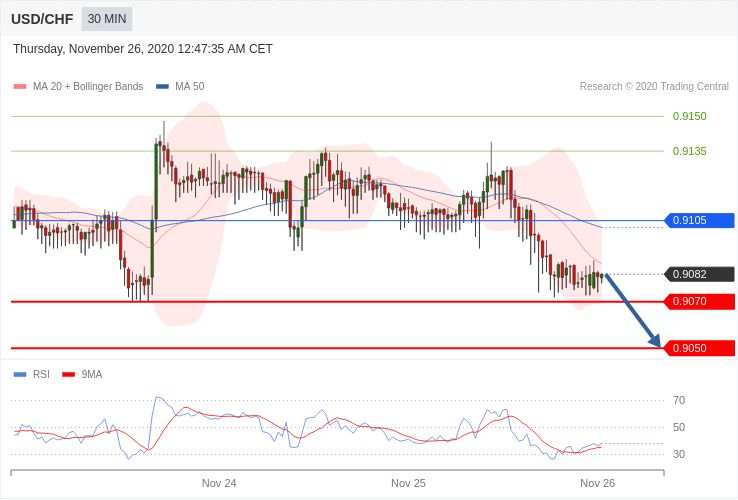Select the RSI 70 level label
The width and height of the screenshot is (738, 500).
[679, 401]
